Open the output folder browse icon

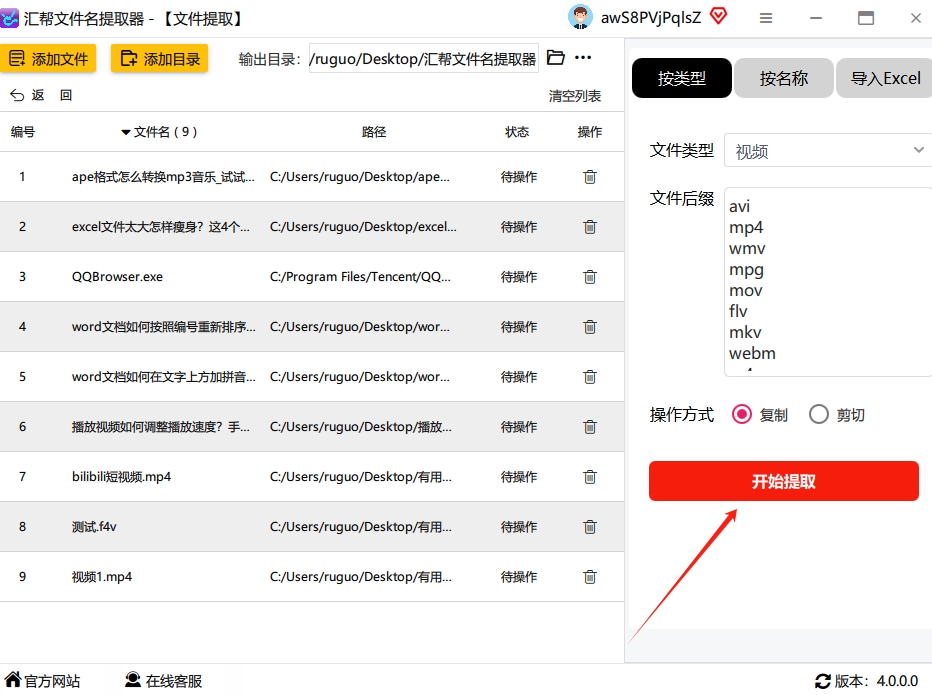pyautogui.click(x=555, y=58)
